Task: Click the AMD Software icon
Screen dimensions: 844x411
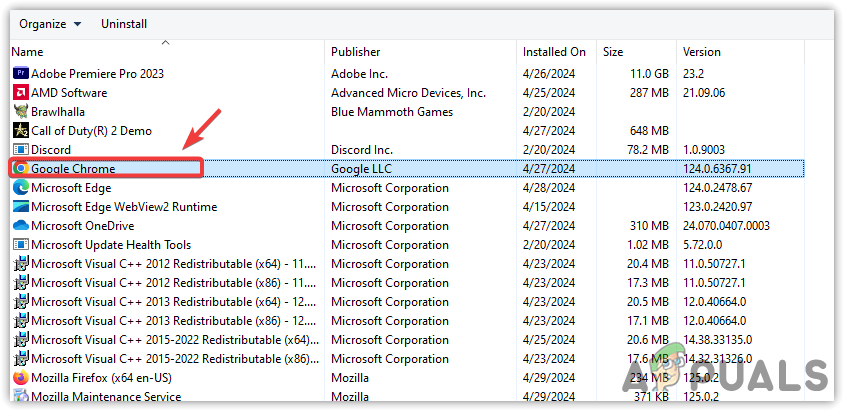Action: (x=21, y=93)
